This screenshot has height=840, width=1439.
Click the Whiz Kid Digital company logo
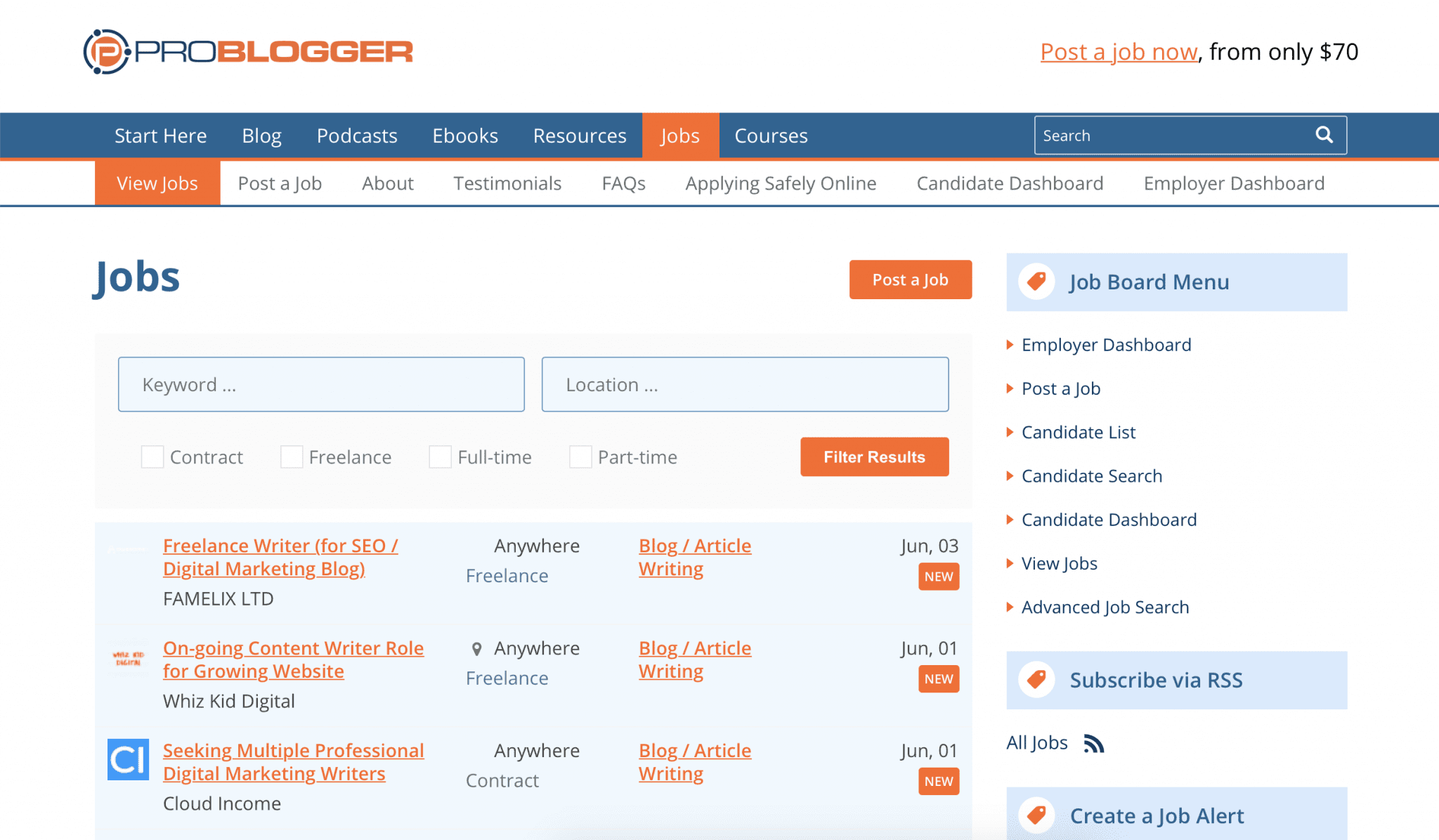click(x=127, y=657)
